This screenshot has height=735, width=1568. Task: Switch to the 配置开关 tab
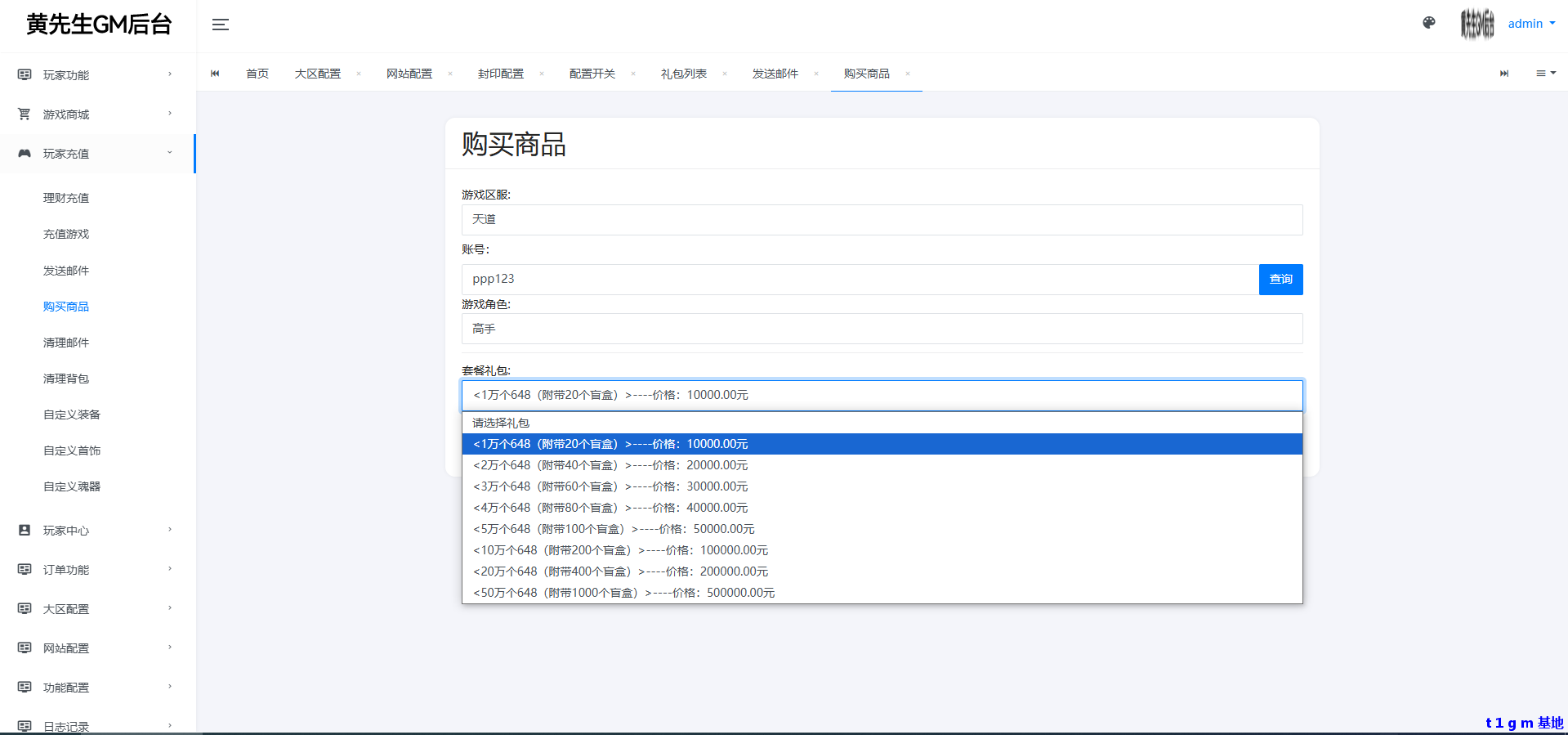coord(592,74)
